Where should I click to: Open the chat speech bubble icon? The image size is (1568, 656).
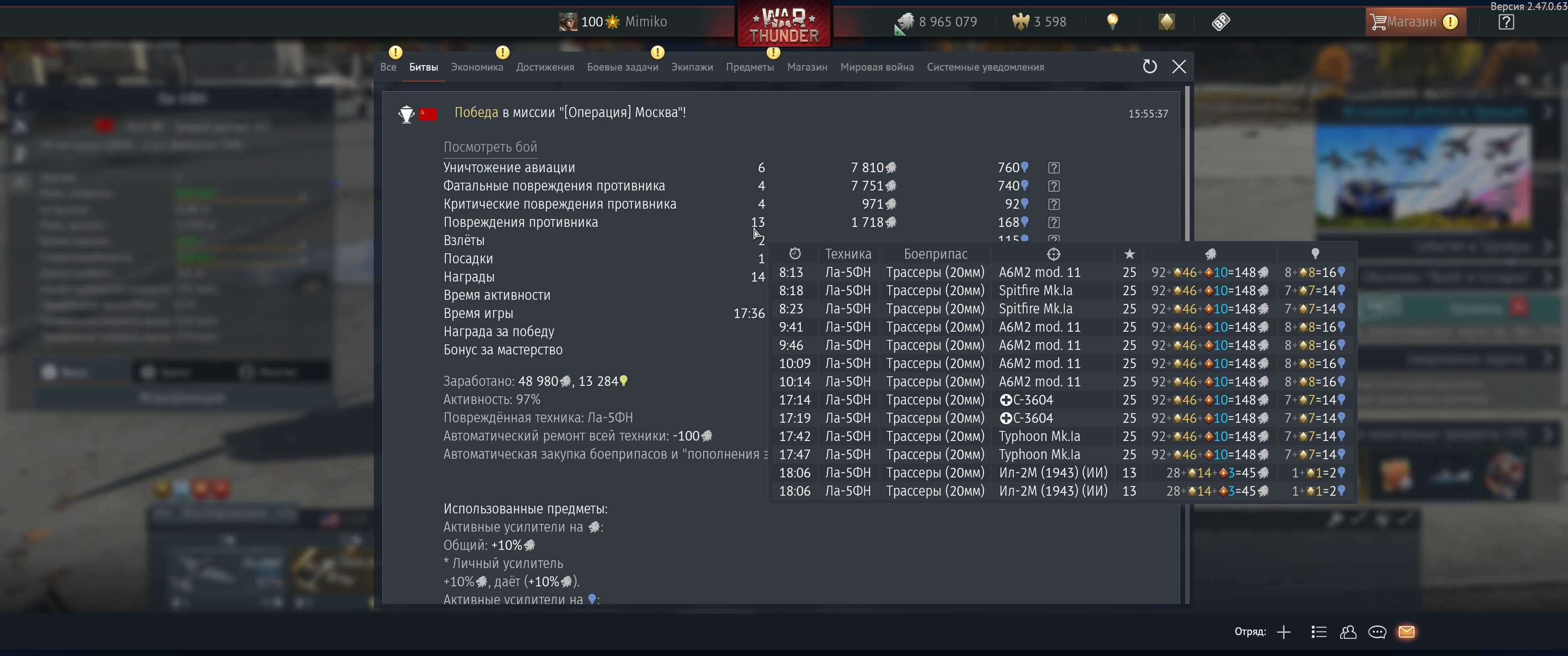point(1377,632)
